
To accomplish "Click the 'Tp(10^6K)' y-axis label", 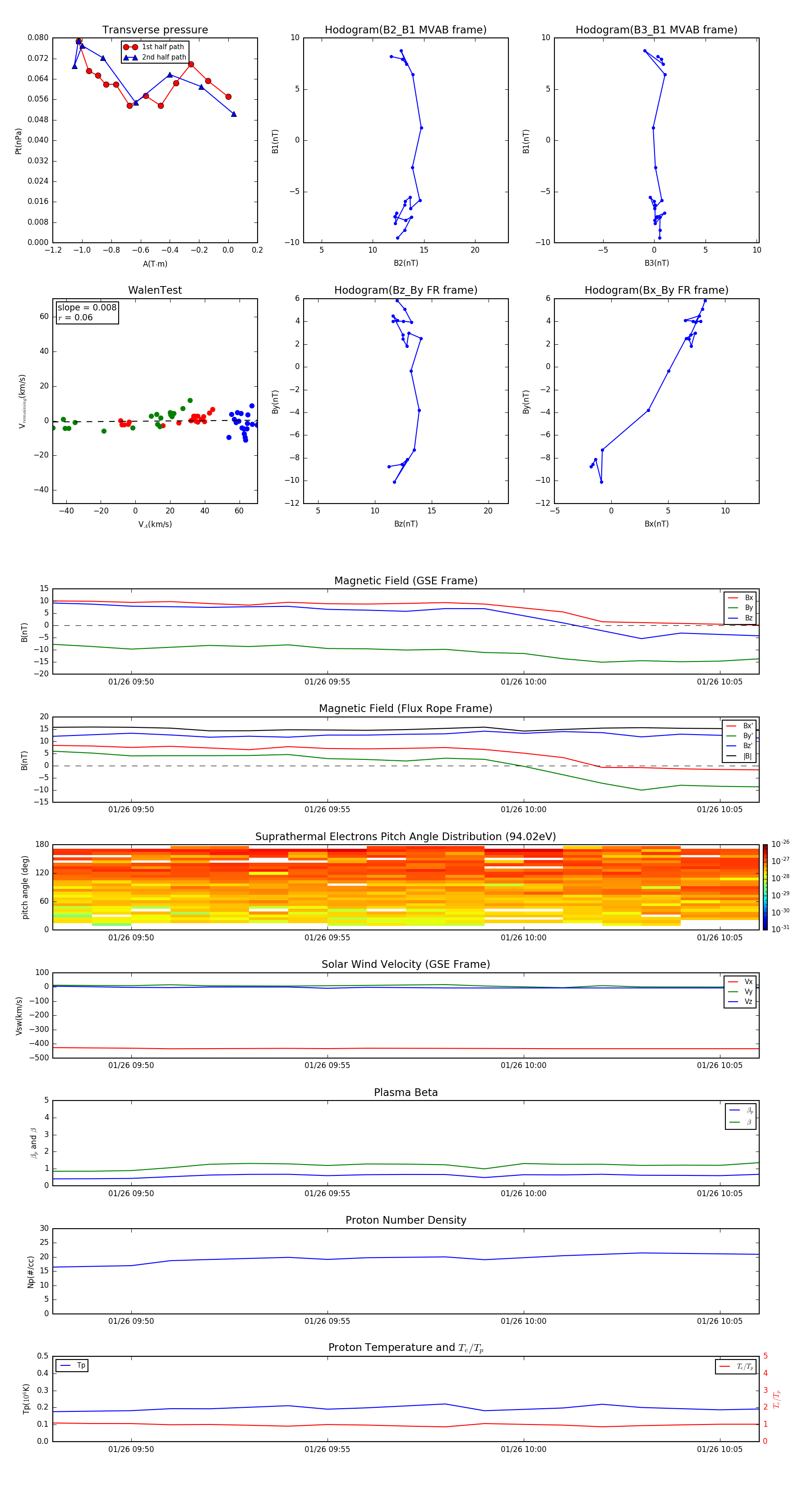I will coord(26,1399).
